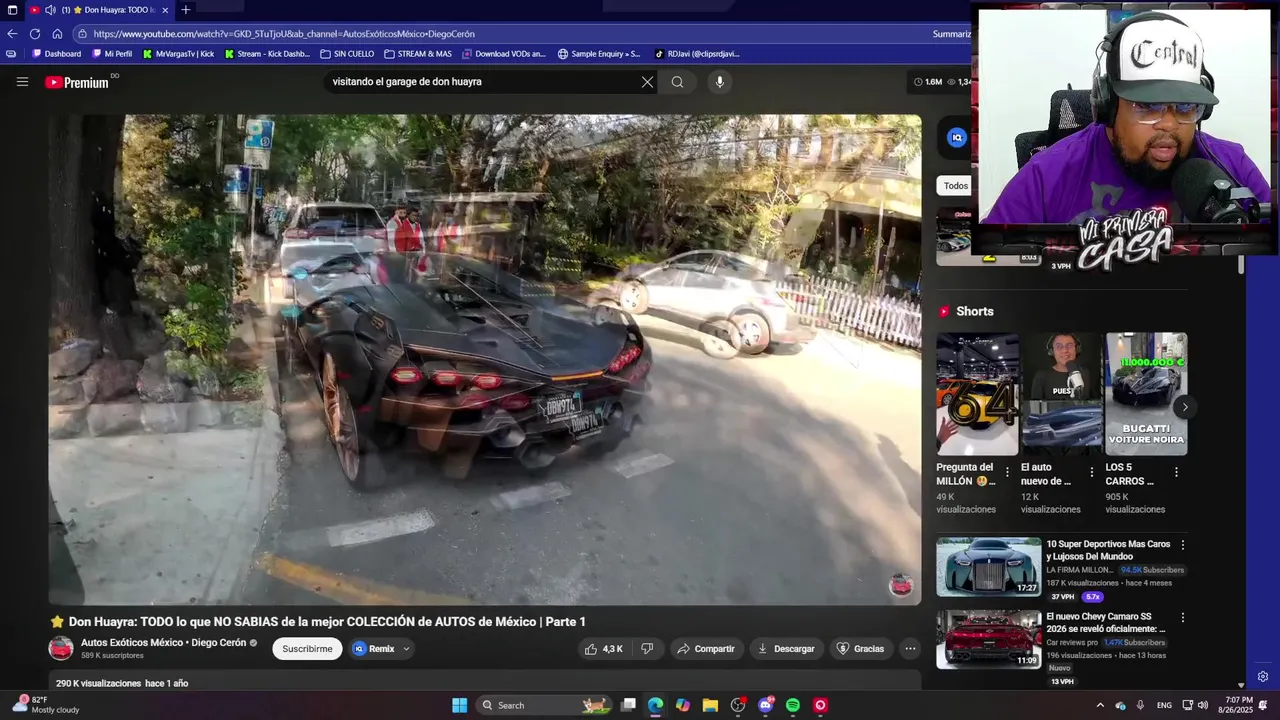Screen dimensions: 1280x720
Task: Open Discord from the taskbar
Action: click(x=766, y=705)
